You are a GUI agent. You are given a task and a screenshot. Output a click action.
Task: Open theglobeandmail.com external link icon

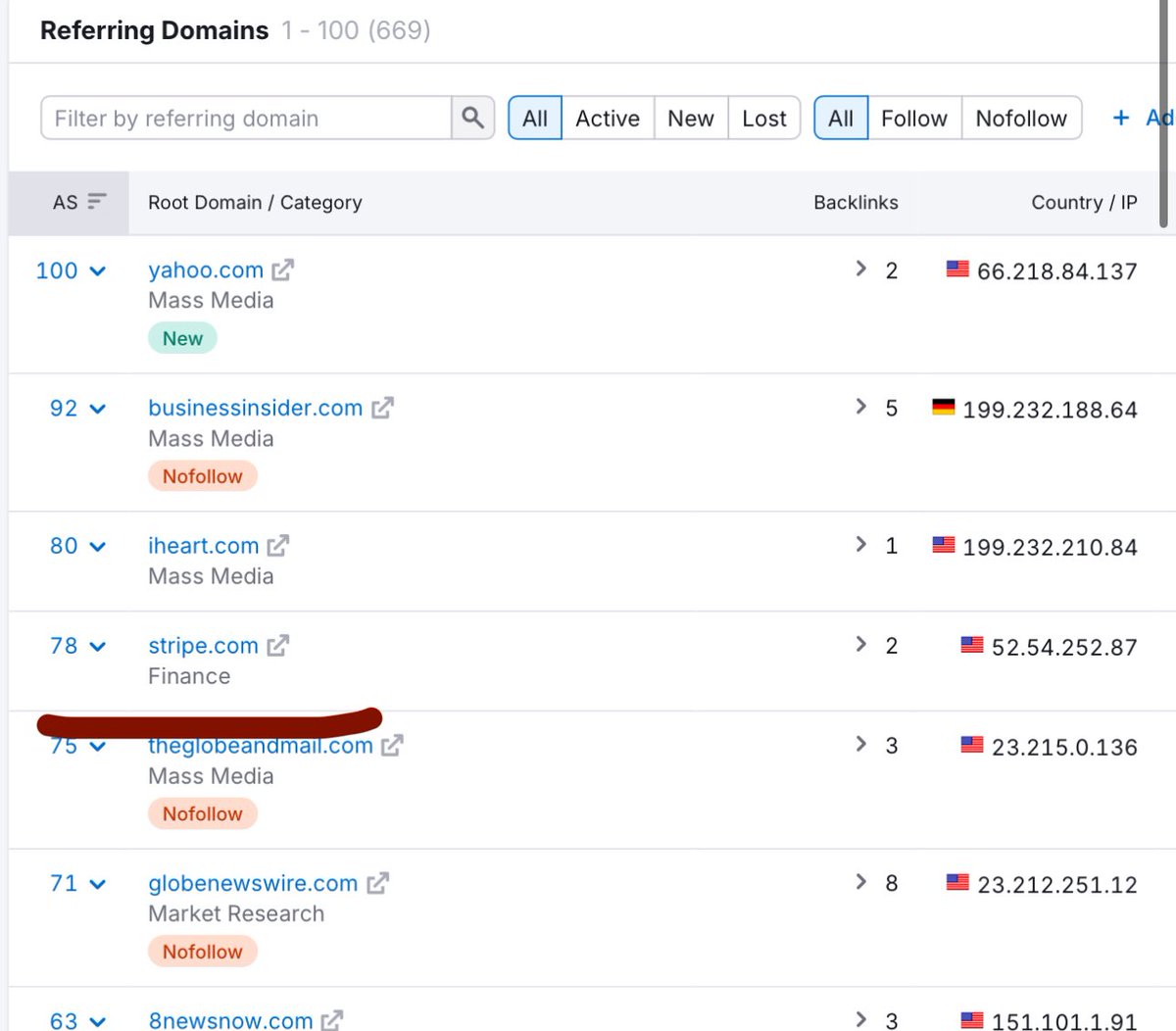(x=392, y=746)
